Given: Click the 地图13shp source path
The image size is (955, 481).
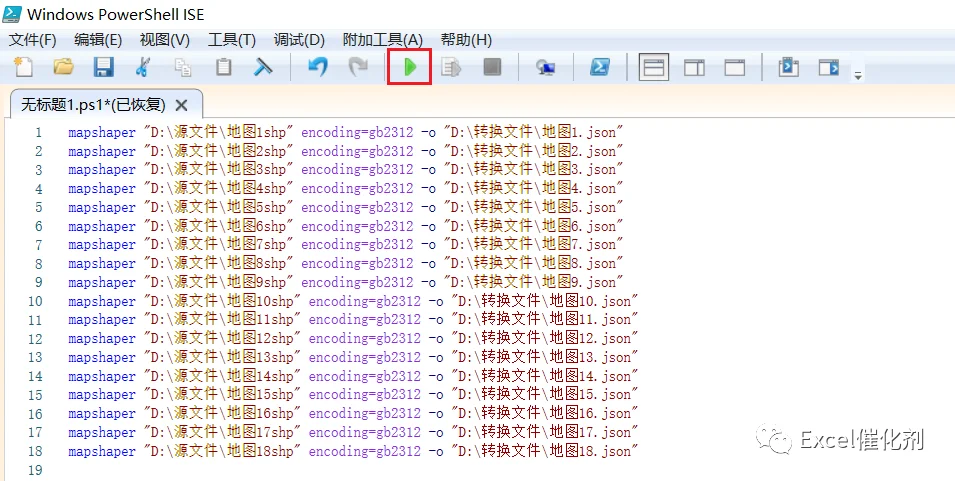Looking at the screenshot, I should [x=222, y=357].
